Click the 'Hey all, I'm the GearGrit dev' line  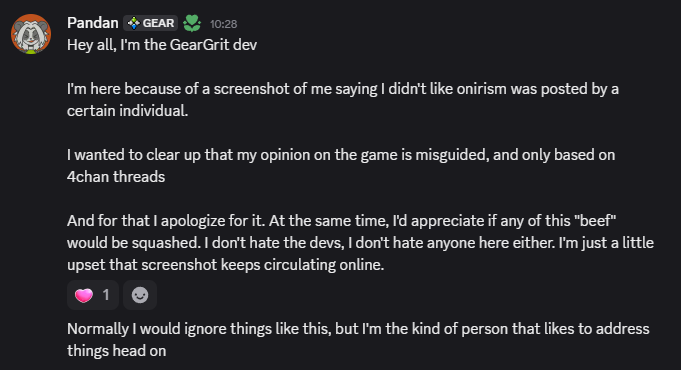[x=162, y=45]
